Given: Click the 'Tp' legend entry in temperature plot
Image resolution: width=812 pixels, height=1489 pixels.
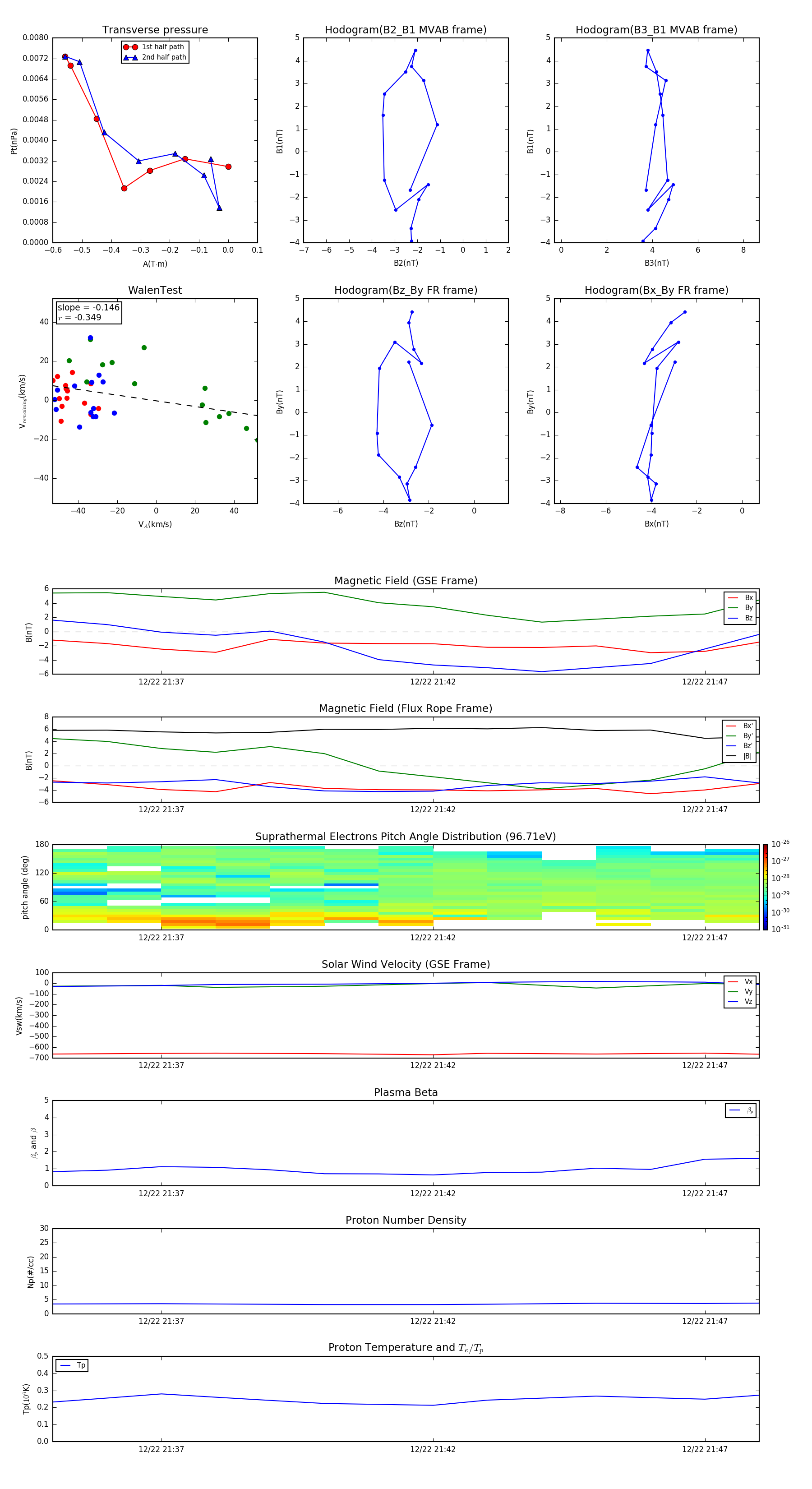Looking at the screenshot, I should (x=72, y=1365).
